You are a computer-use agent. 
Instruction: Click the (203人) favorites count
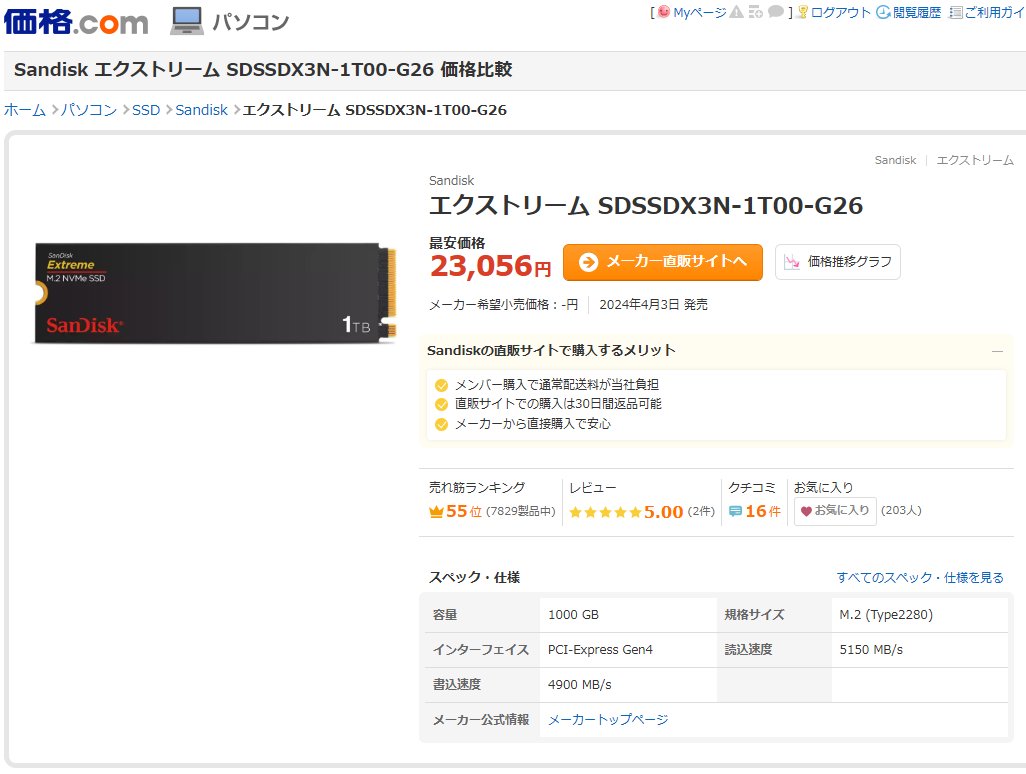(901, 510)
